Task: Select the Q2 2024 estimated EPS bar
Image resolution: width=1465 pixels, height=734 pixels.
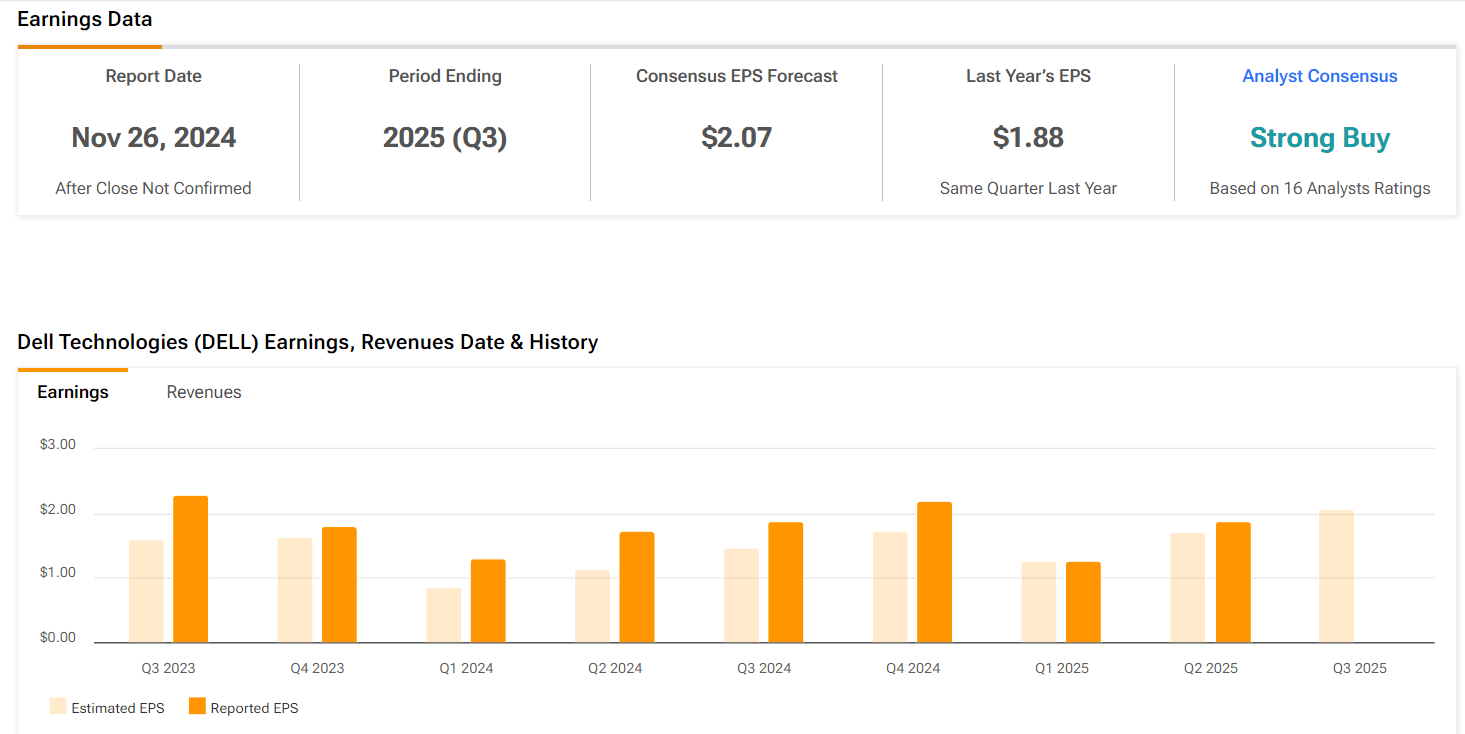Action: [593, 606]
